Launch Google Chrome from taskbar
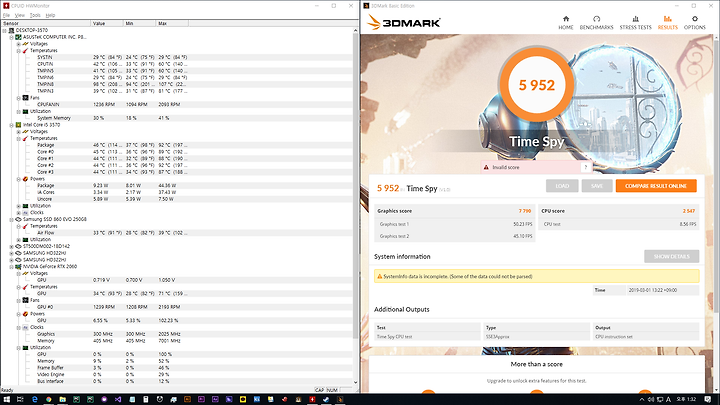 (x=48, y=399)
